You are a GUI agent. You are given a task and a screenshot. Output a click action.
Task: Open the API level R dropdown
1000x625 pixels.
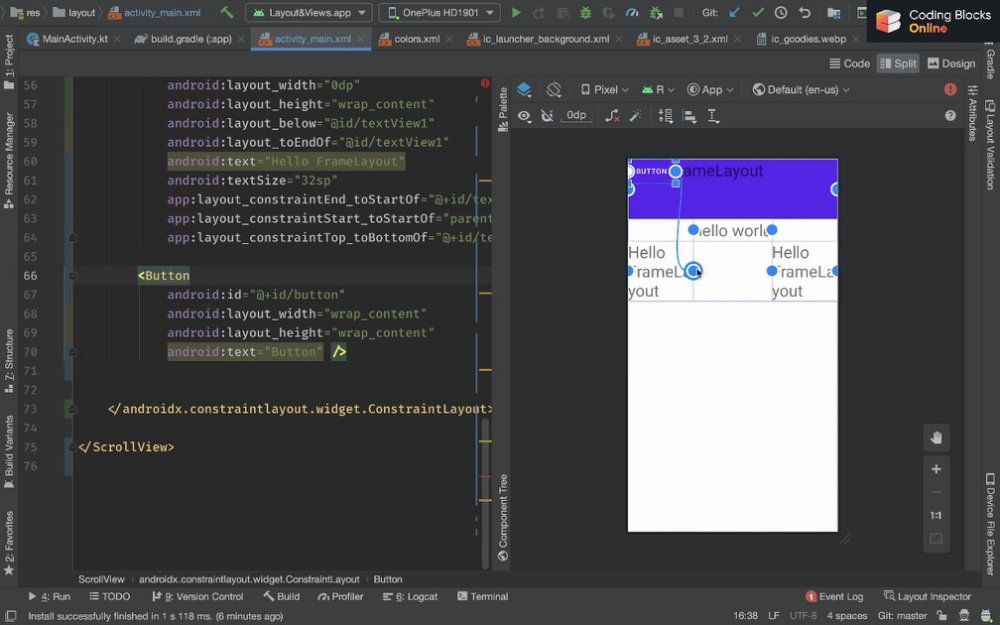click(657, 90)
